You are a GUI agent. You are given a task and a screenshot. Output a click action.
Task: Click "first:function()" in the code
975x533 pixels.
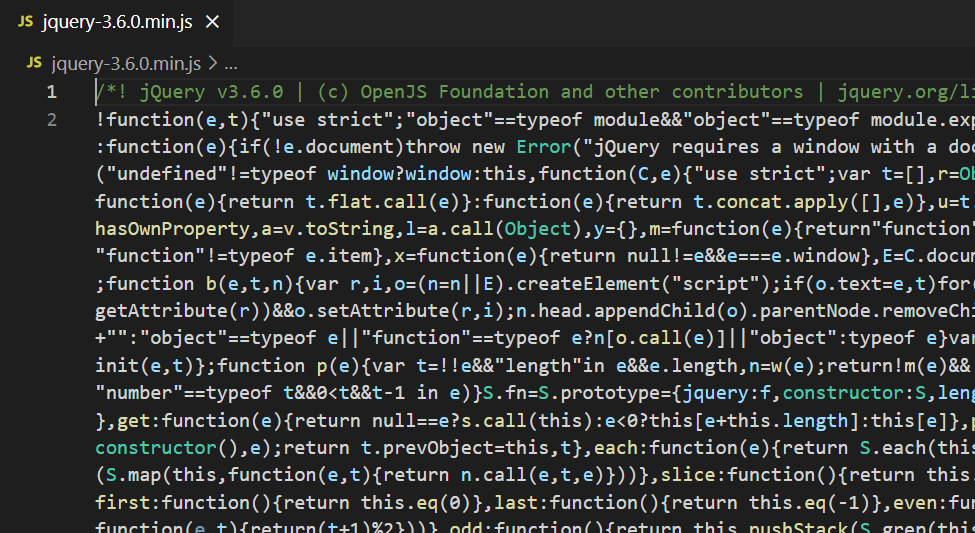[183, 503]
